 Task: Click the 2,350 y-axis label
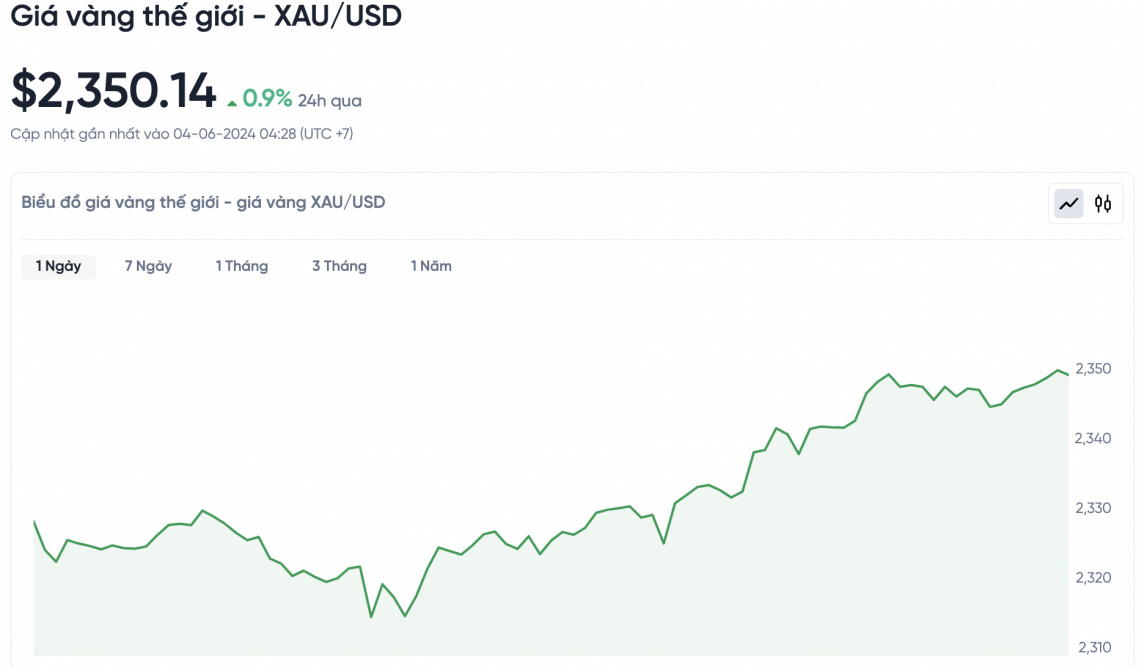tap(1093, 369)
